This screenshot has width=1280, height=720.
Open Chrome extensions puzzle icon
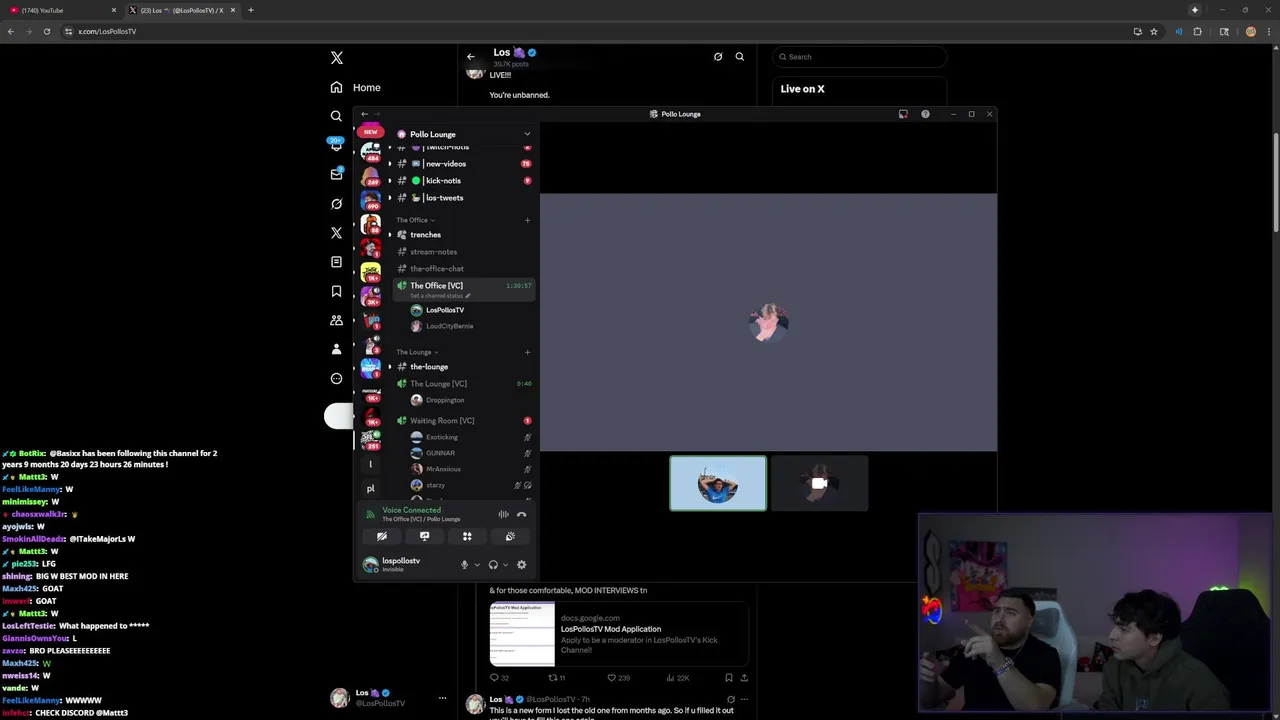tap(1197, 31)
